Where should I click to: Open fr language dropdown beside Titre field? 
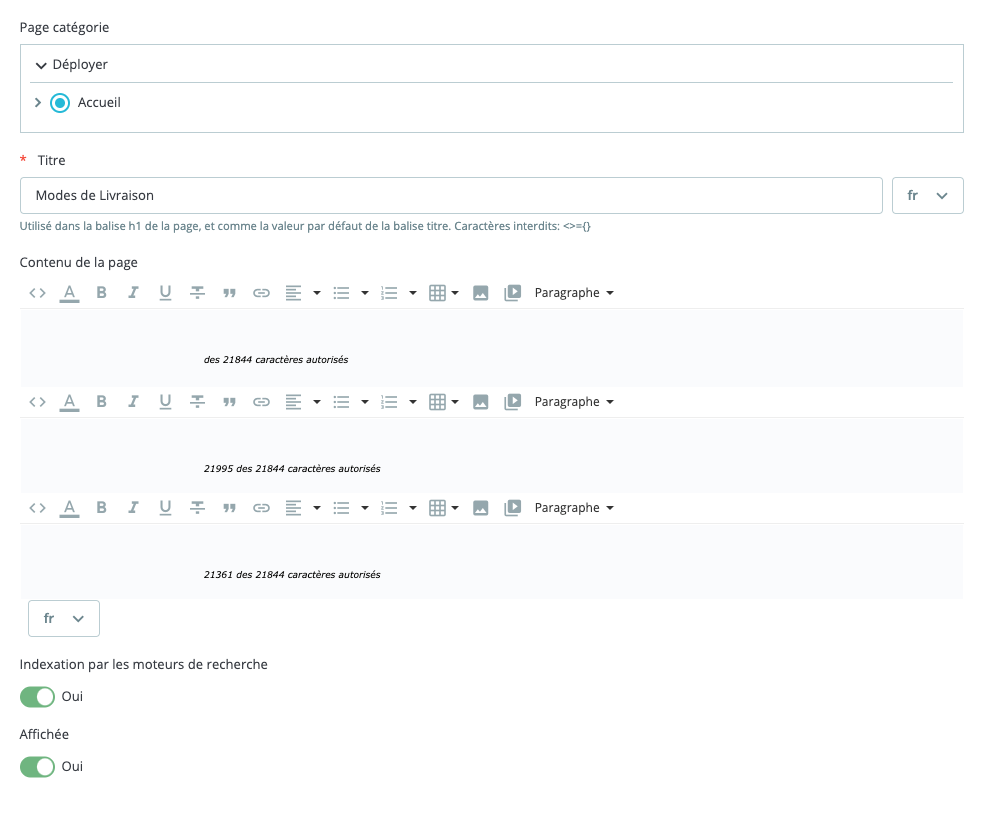point(928,196)
